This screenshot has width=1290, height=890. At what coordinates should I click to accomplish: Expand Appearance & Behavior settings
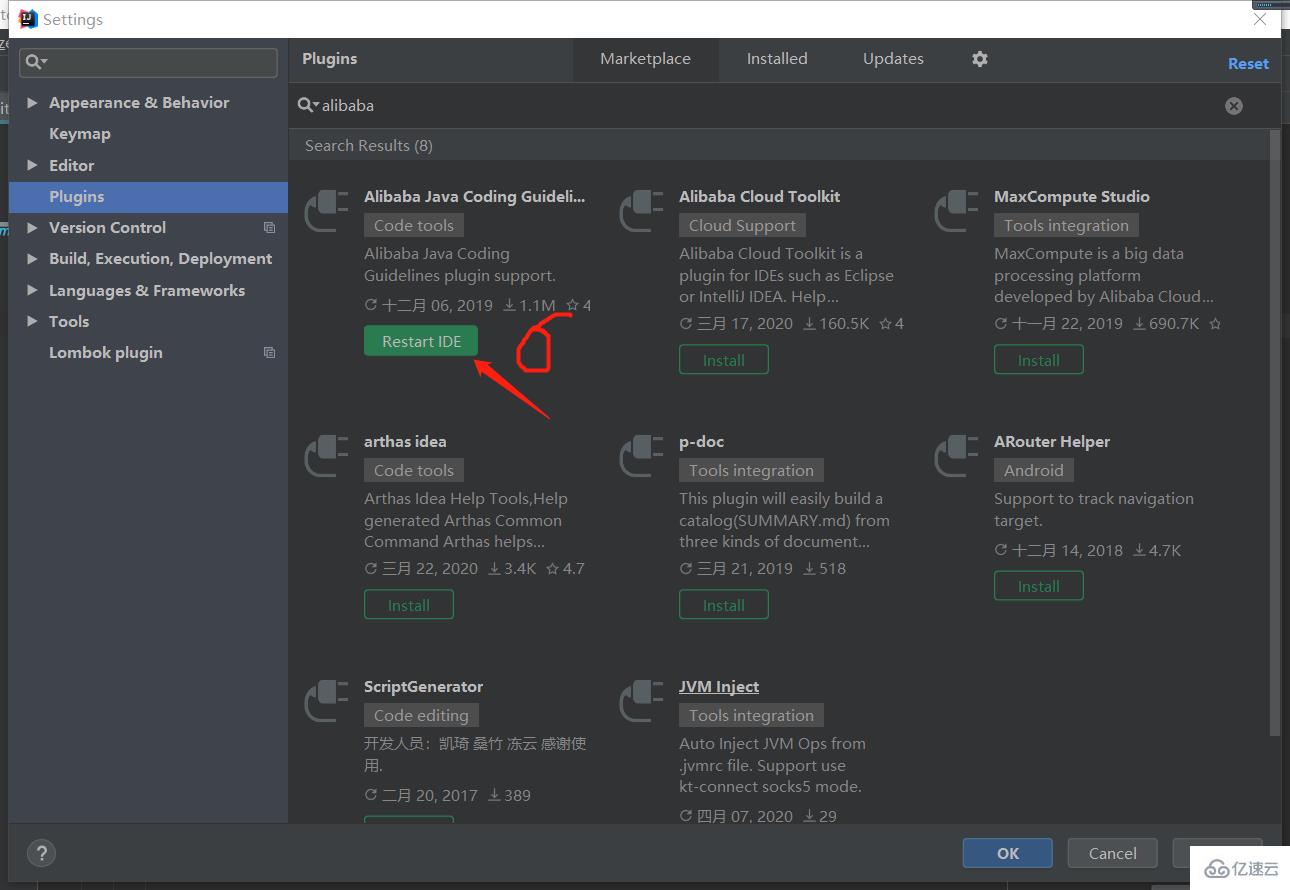click(32, 103)
